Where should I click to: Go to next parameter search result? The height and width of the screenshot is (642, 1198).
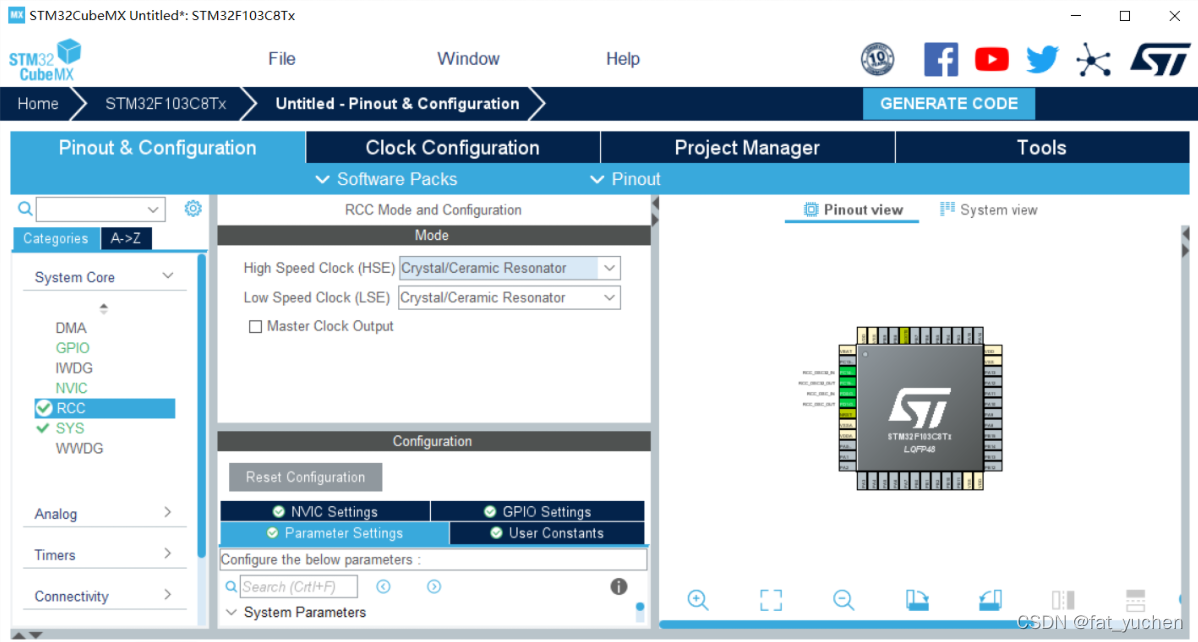[434, 586]
